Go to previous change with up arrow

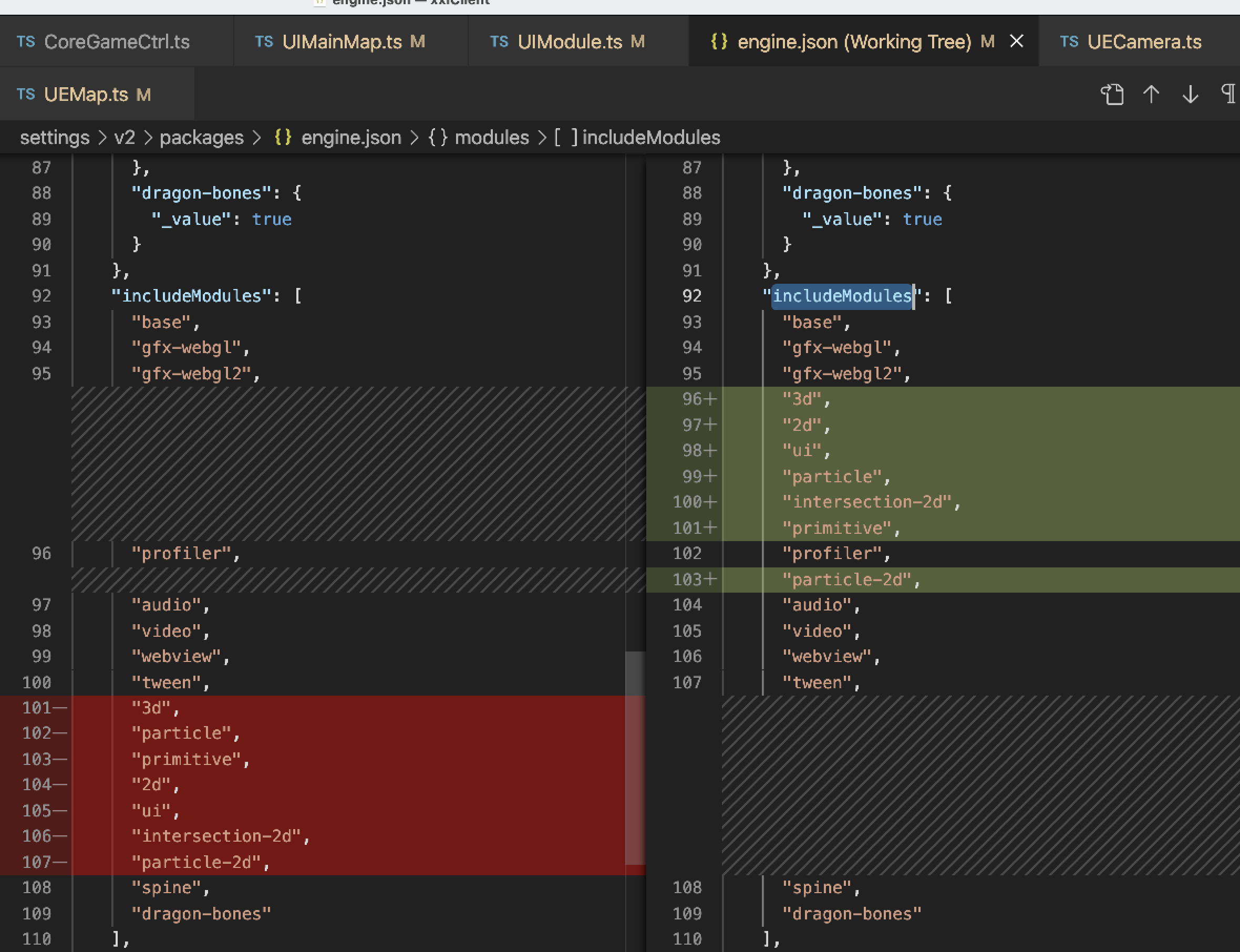[1151, 94]
